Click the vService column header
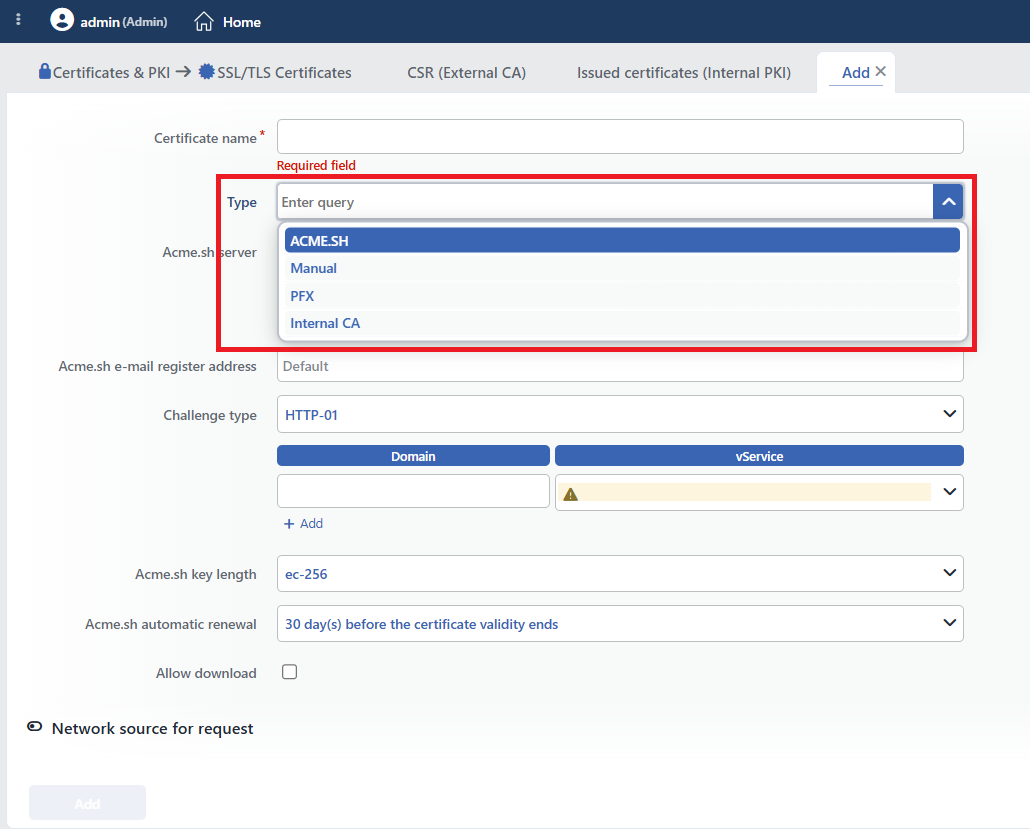The height and width of the screenshot is (829, 1030). pyautogui.click(x=759, y=456)
